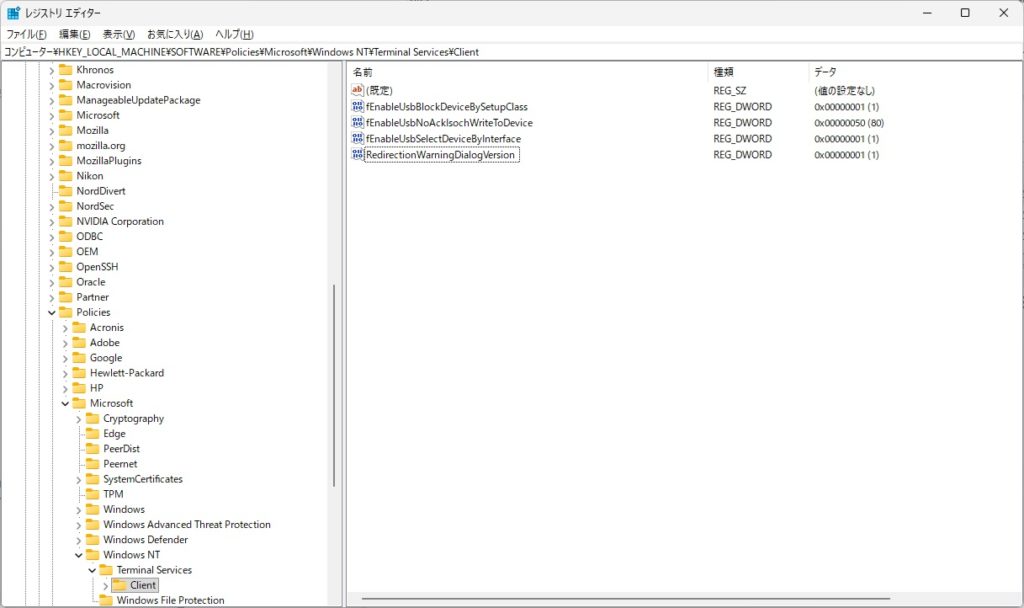Expand the Google policies key
This screenshot has height=608, width=1024.
(x=66, y=358)
